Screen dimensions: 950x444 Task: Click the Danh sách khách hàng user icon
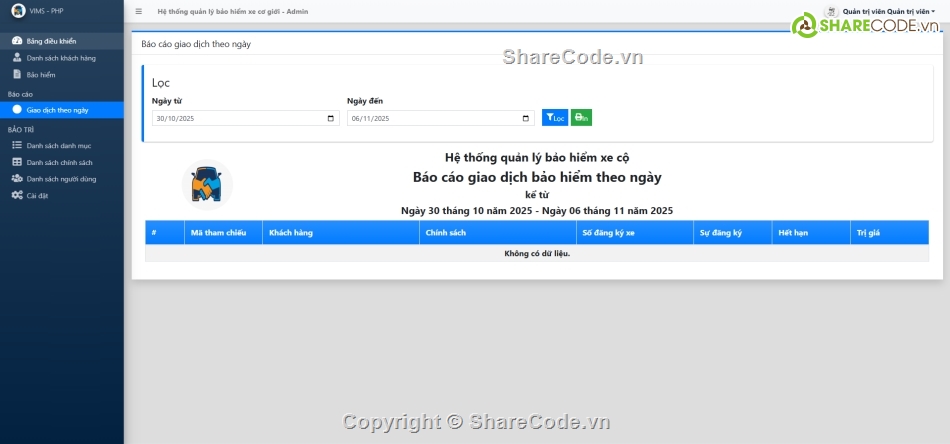[17, 58]
